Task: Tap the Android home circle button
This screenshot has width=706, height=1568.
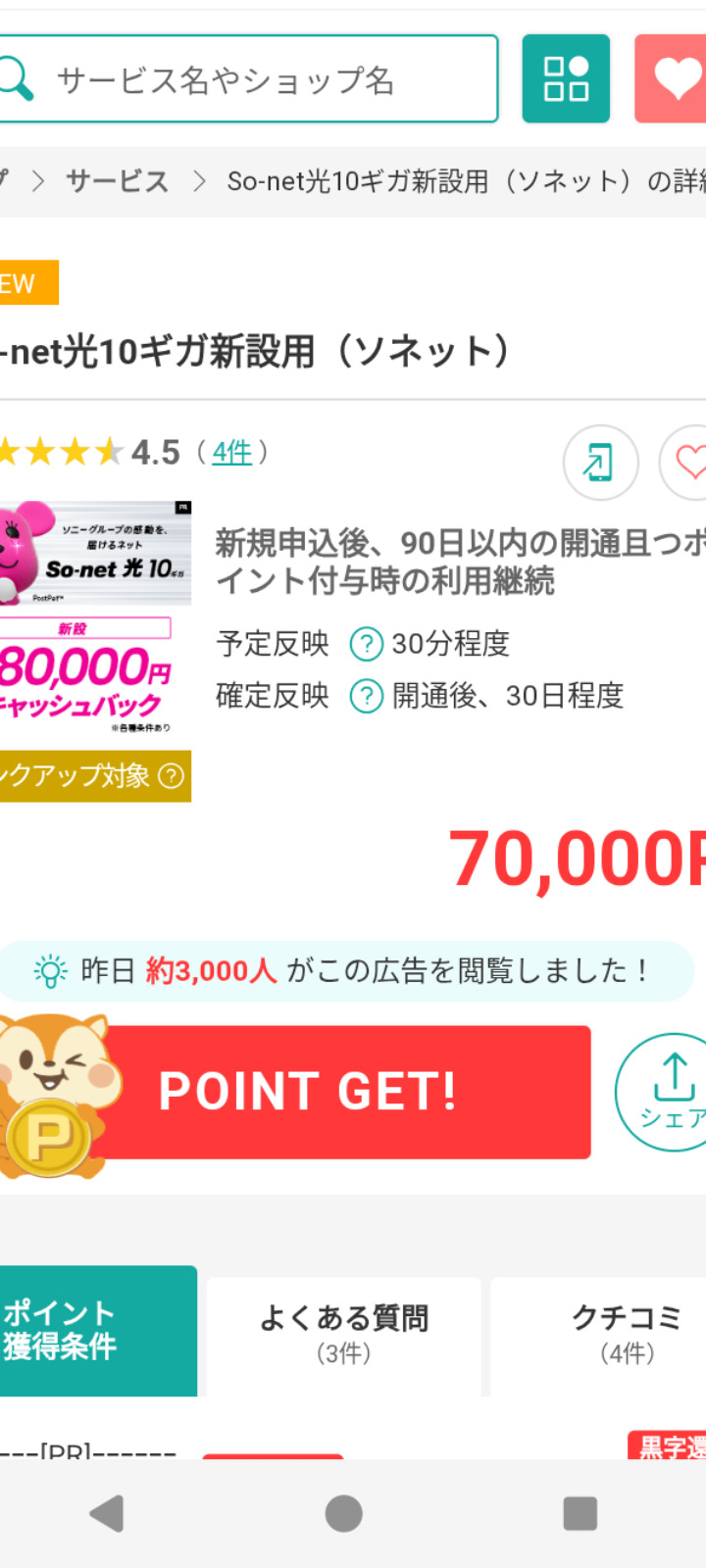Action: 343,1514
